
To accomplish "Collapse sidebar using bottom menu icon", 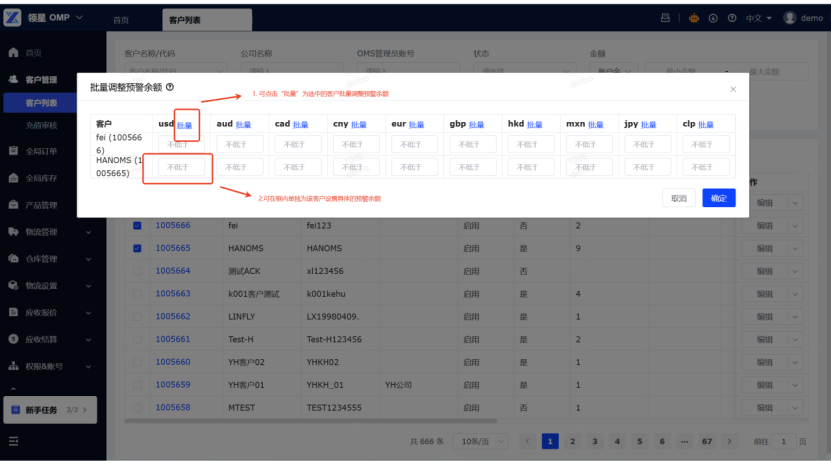I will pyautogui.click(x=14, y=441).
